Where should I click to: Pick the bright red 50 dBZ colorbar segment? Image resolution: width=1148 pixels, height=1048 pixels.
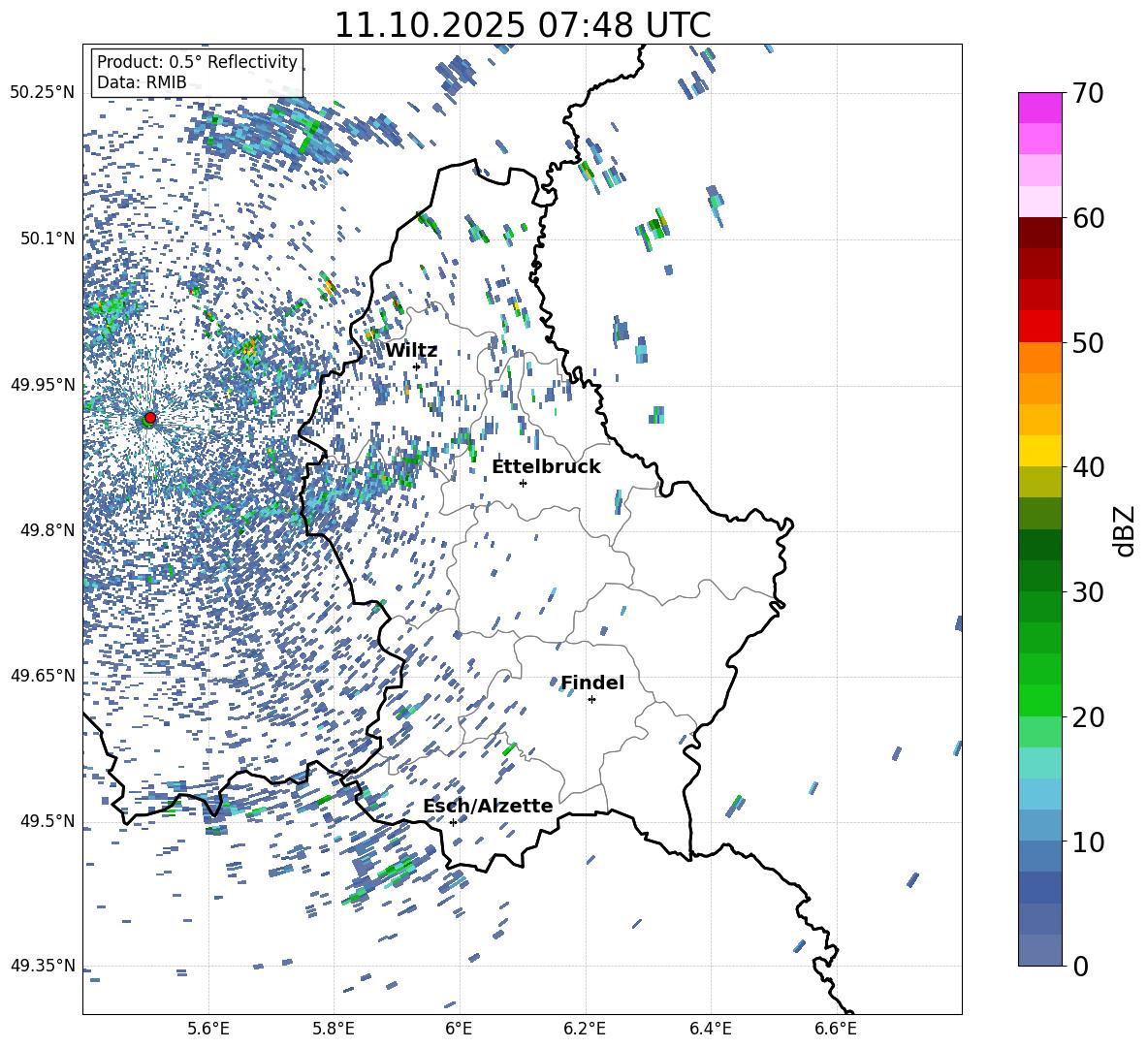(1039, 326)
